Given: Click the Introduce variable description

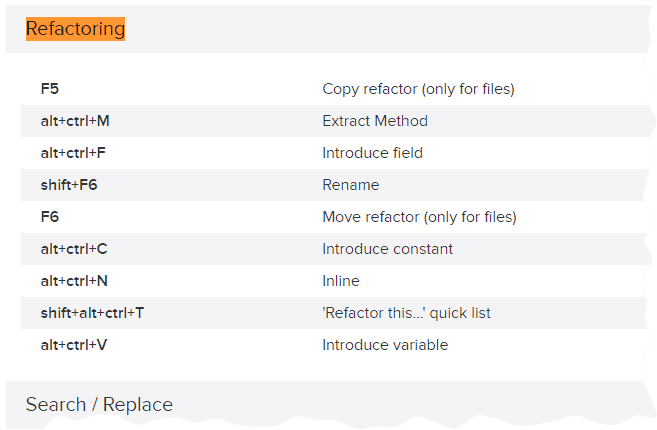Looking at the screenshot, I should point(385,345).
